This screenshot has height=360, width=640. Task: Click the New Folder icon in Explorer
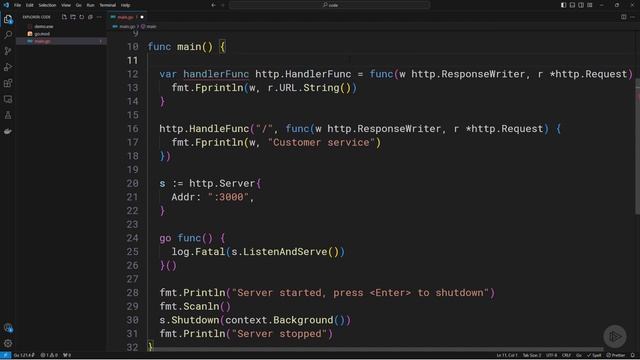[x=73, y=17]
